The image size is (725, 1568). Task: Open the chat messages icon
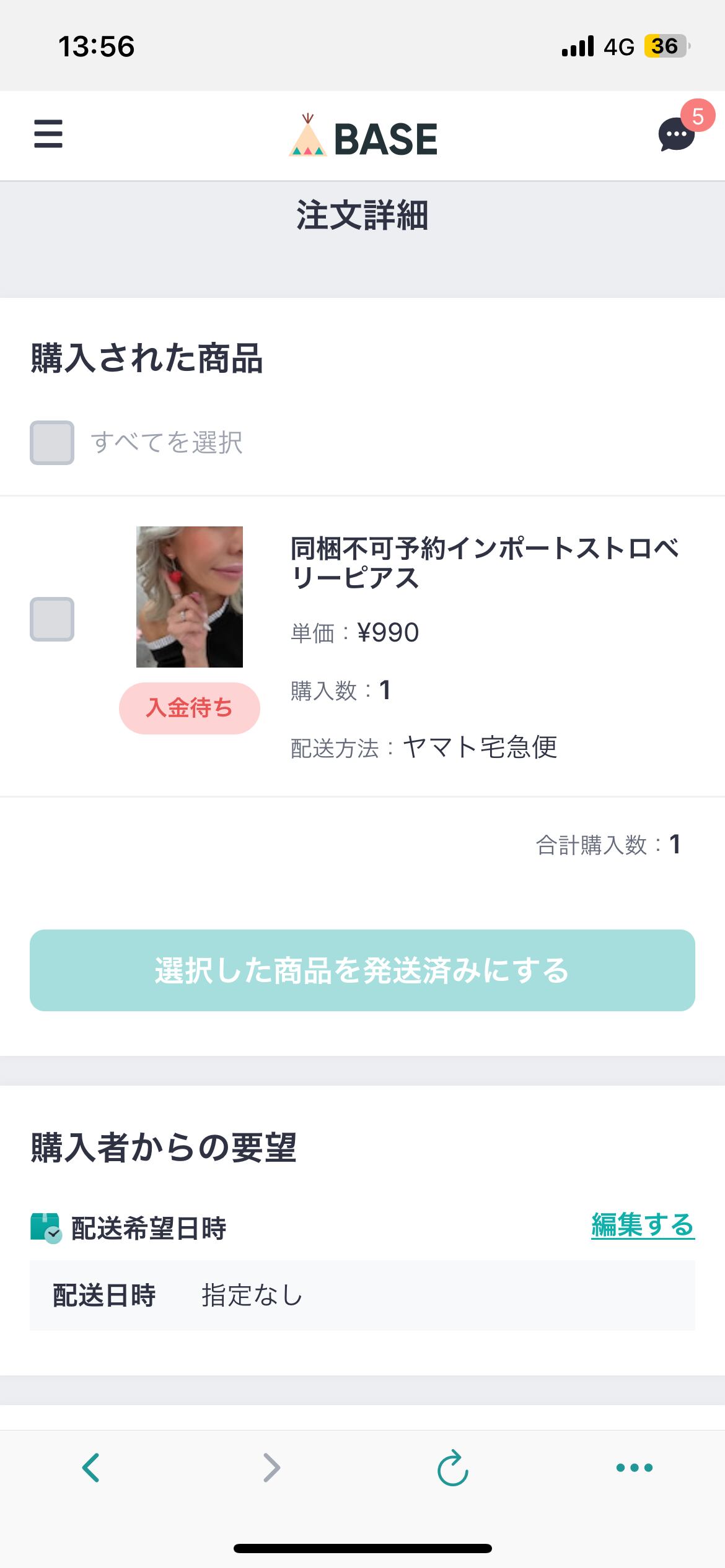(675, 135)
